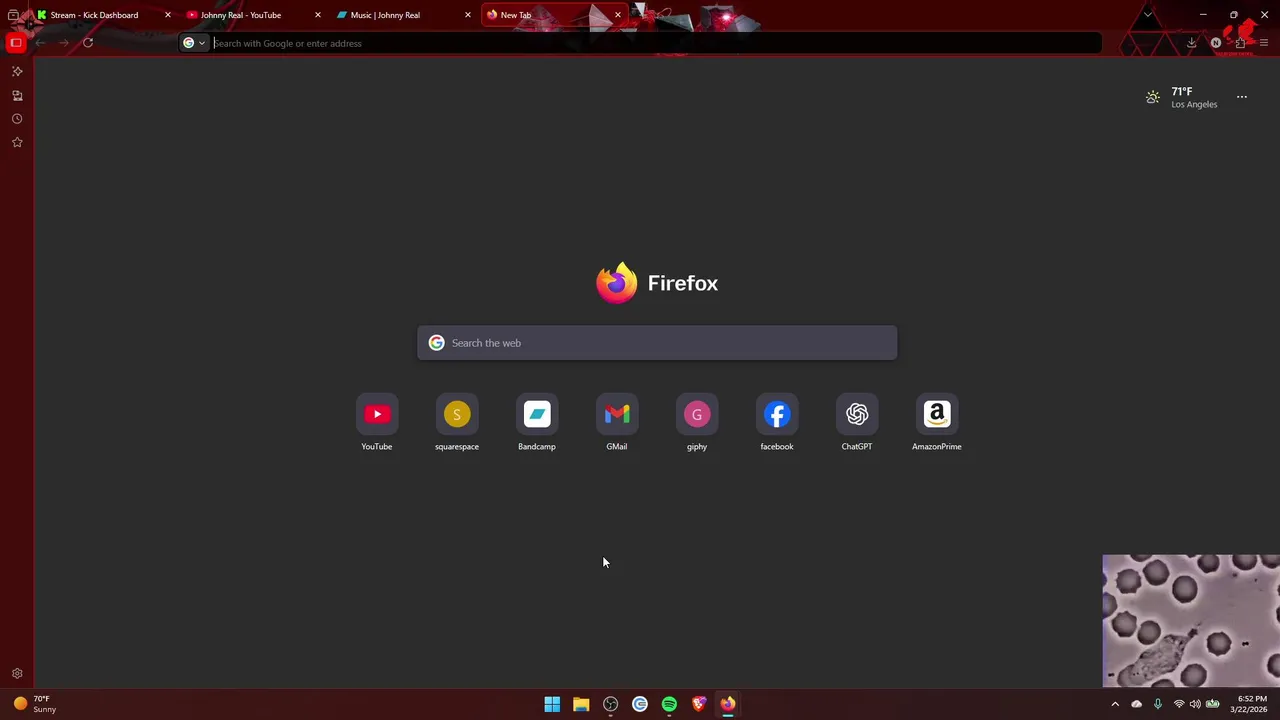Image resolution: width=1280 pixels, height=720 pixels.
Task: Open File Explorer from the taskbar
Action: pyautogui.click(x=581, y=704)
